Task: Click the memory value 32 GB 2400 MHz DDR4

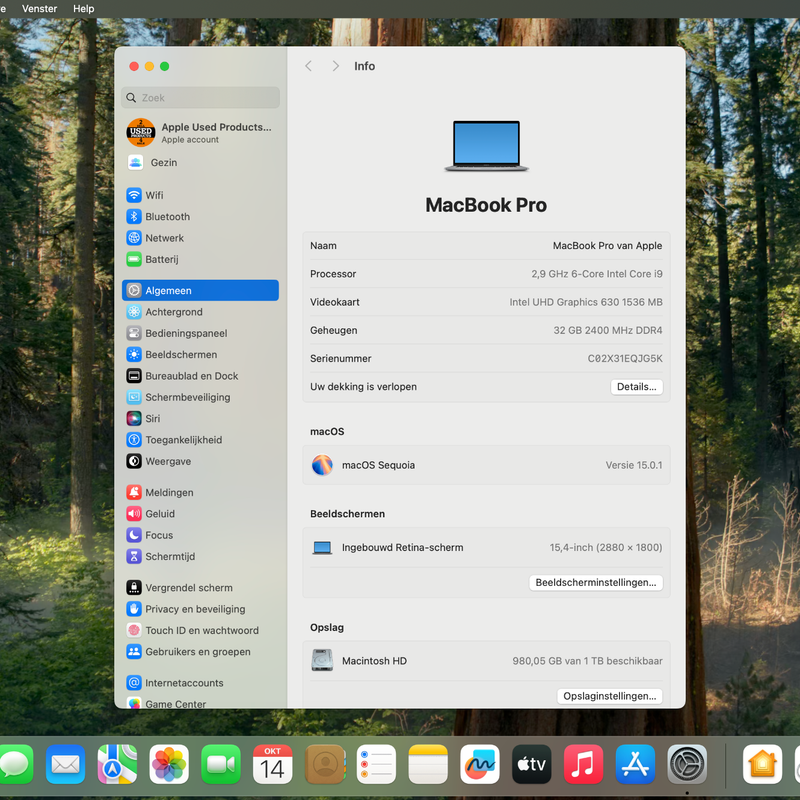Action: click(608, 331)
